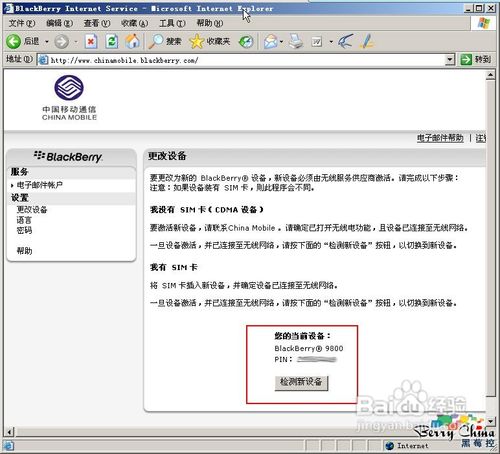Go to the Home page icon
This screenshot has width=500, height=454.
tap(133, 41)
